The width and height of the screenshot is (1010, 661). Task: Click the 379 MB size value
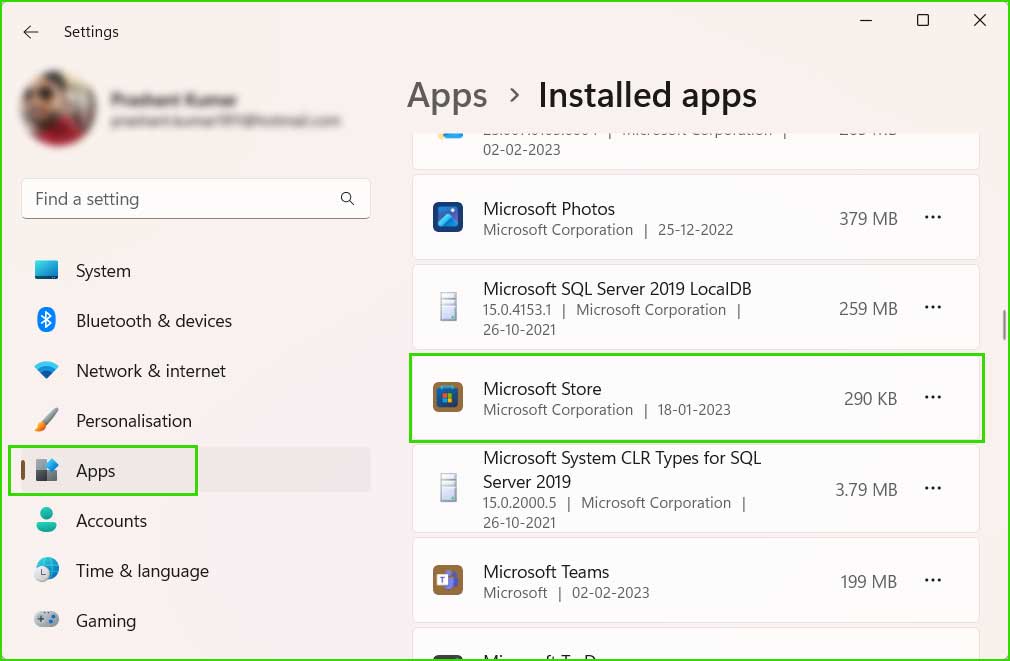point(868,219)
